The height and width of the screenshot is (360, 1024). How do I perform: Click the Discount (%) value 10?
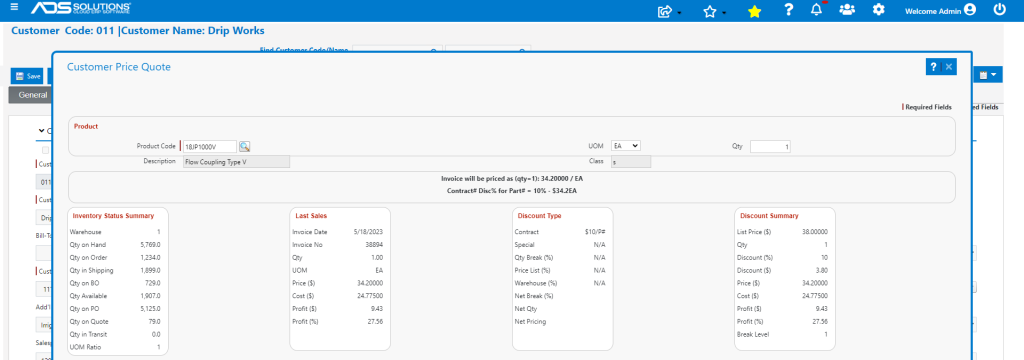pyautogui.click(x=824, y=257)
